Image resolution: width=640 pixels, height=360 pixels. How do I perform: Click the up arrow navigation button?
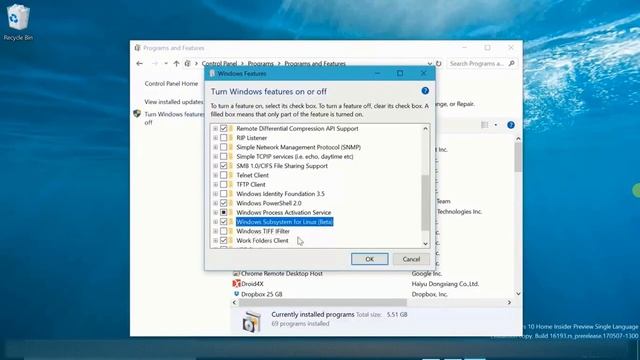(x=176, y=64)
